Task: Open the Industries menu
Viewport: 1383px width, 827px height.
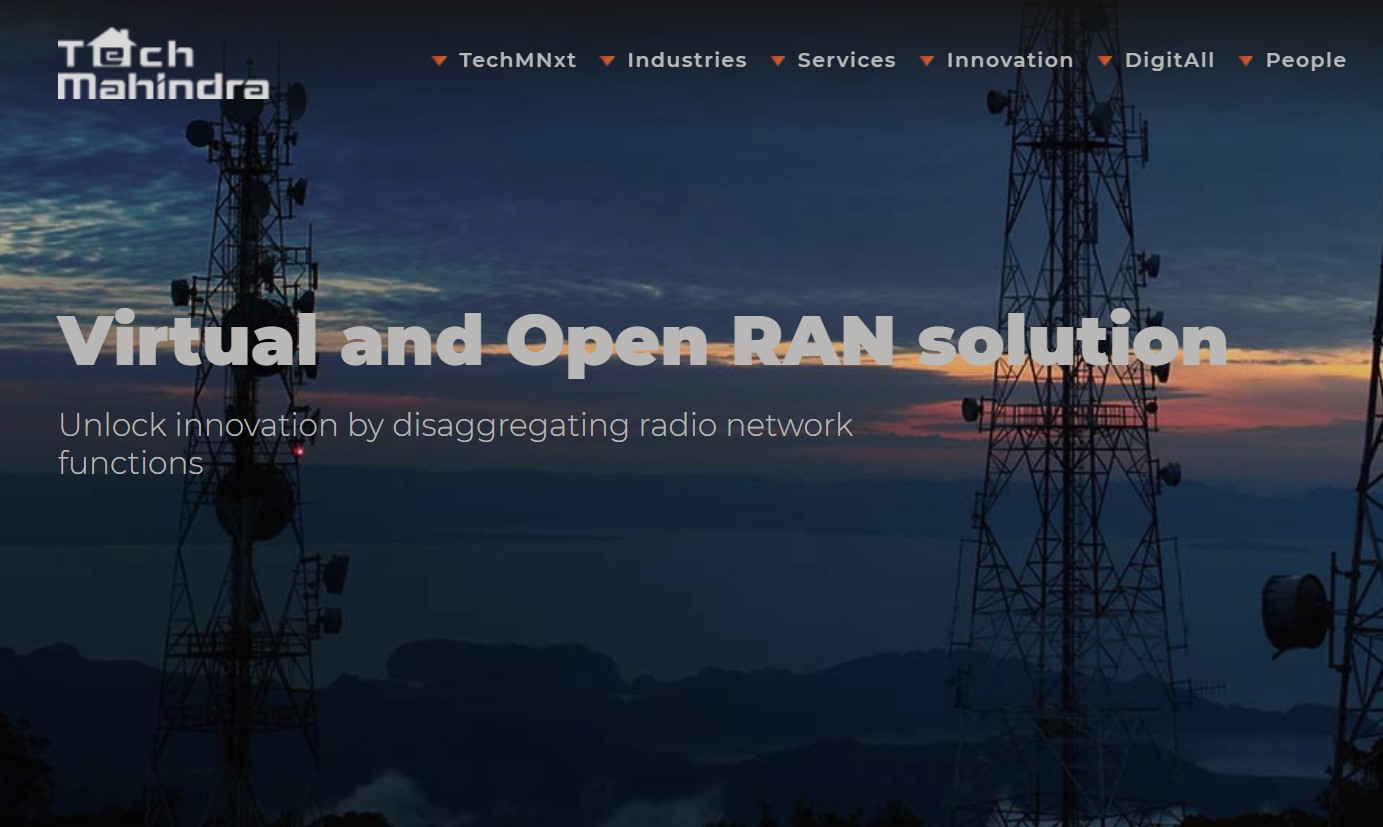Action: [687, 60]
